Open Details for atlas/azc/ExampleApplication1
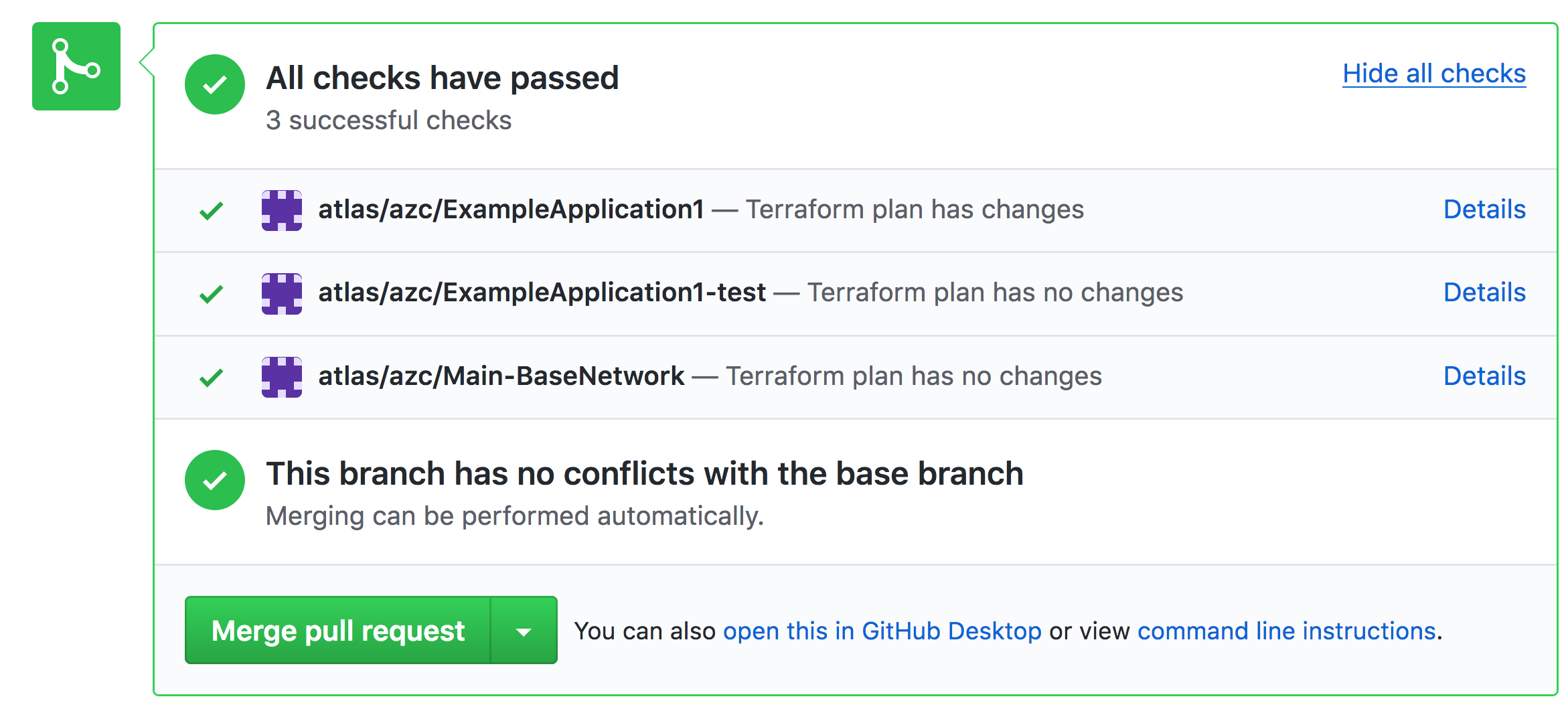Viewport: 1568px width, 707px height. pos(1484,210)
